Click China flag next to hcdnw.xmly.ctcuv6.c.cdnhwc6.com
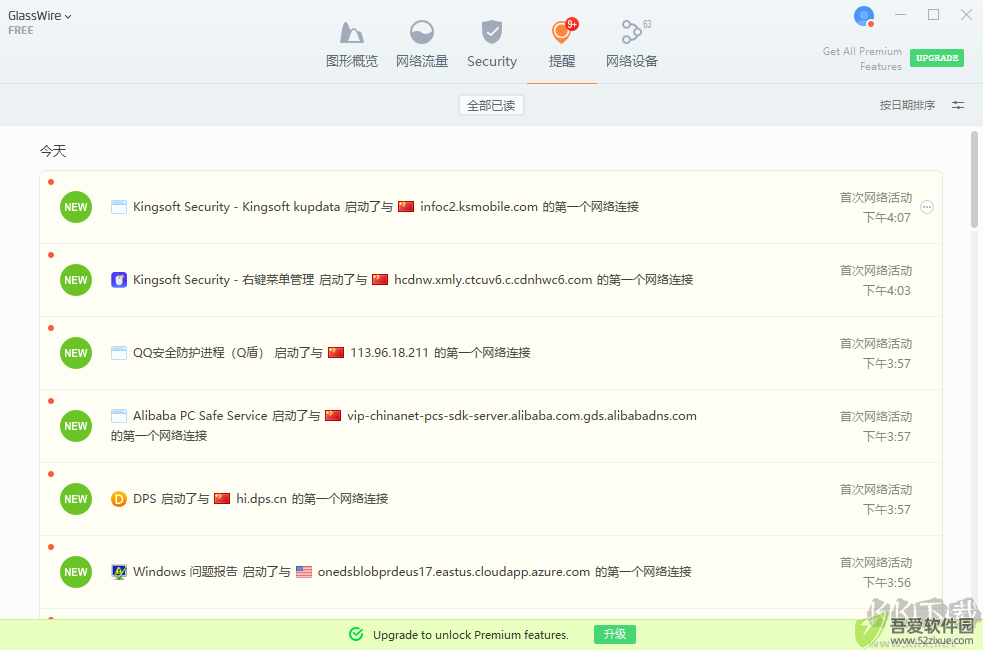The height and width of the screenshot is (650, 983). 380,280
